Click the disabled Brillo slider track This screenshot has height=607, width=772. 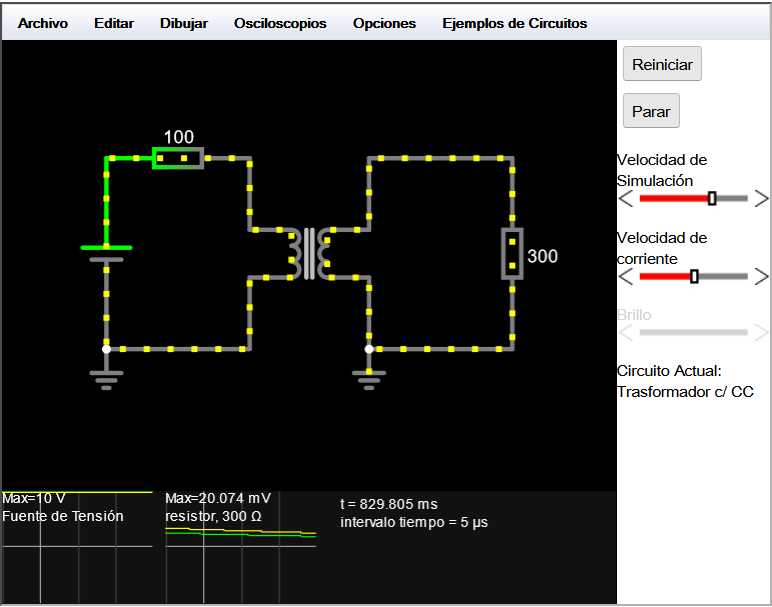click(x=693, y=332)
